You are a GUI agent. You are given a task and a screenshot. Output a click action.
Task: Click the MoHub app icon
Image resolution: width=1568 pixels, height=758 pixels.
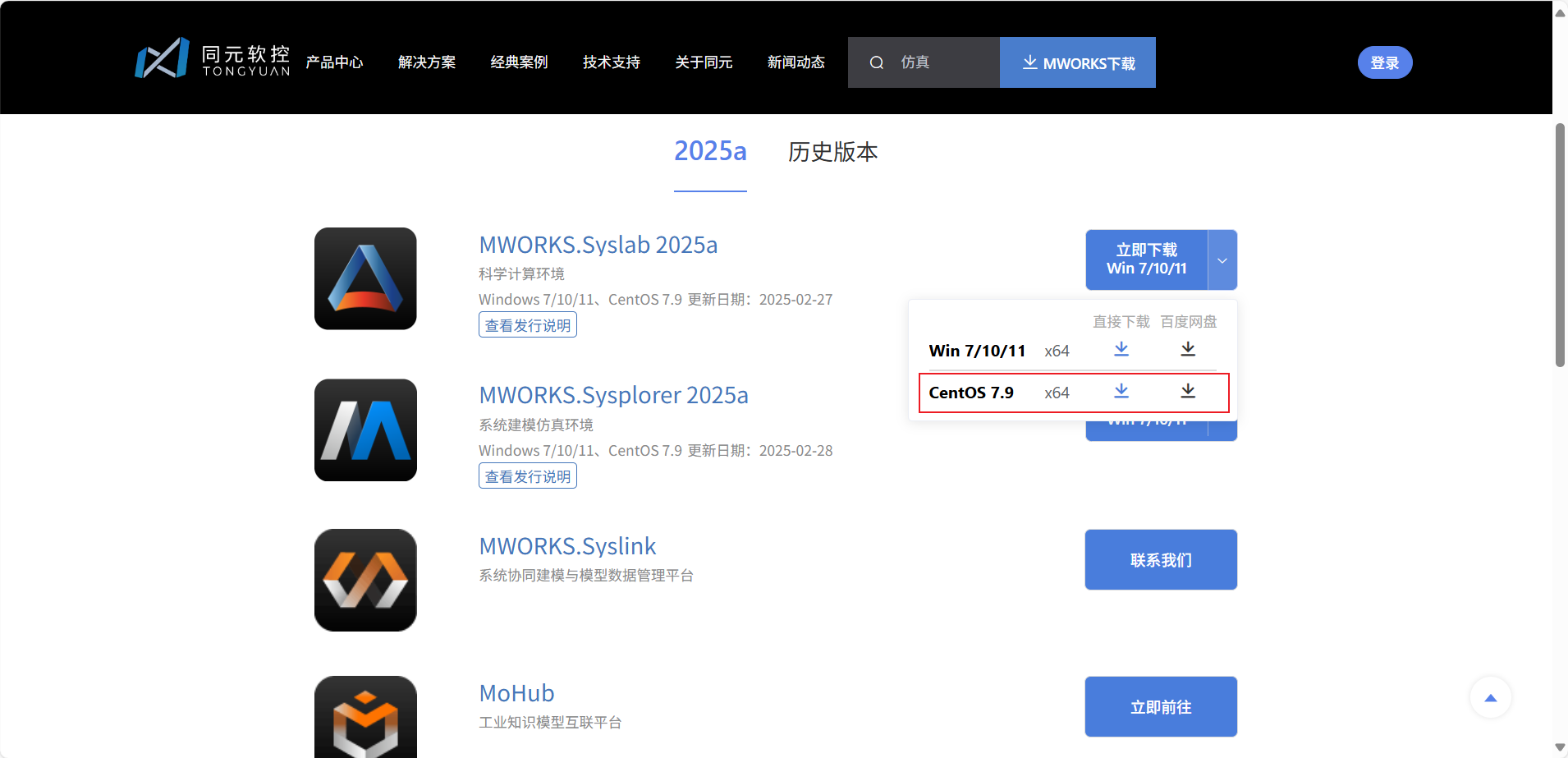click(365, 717)
